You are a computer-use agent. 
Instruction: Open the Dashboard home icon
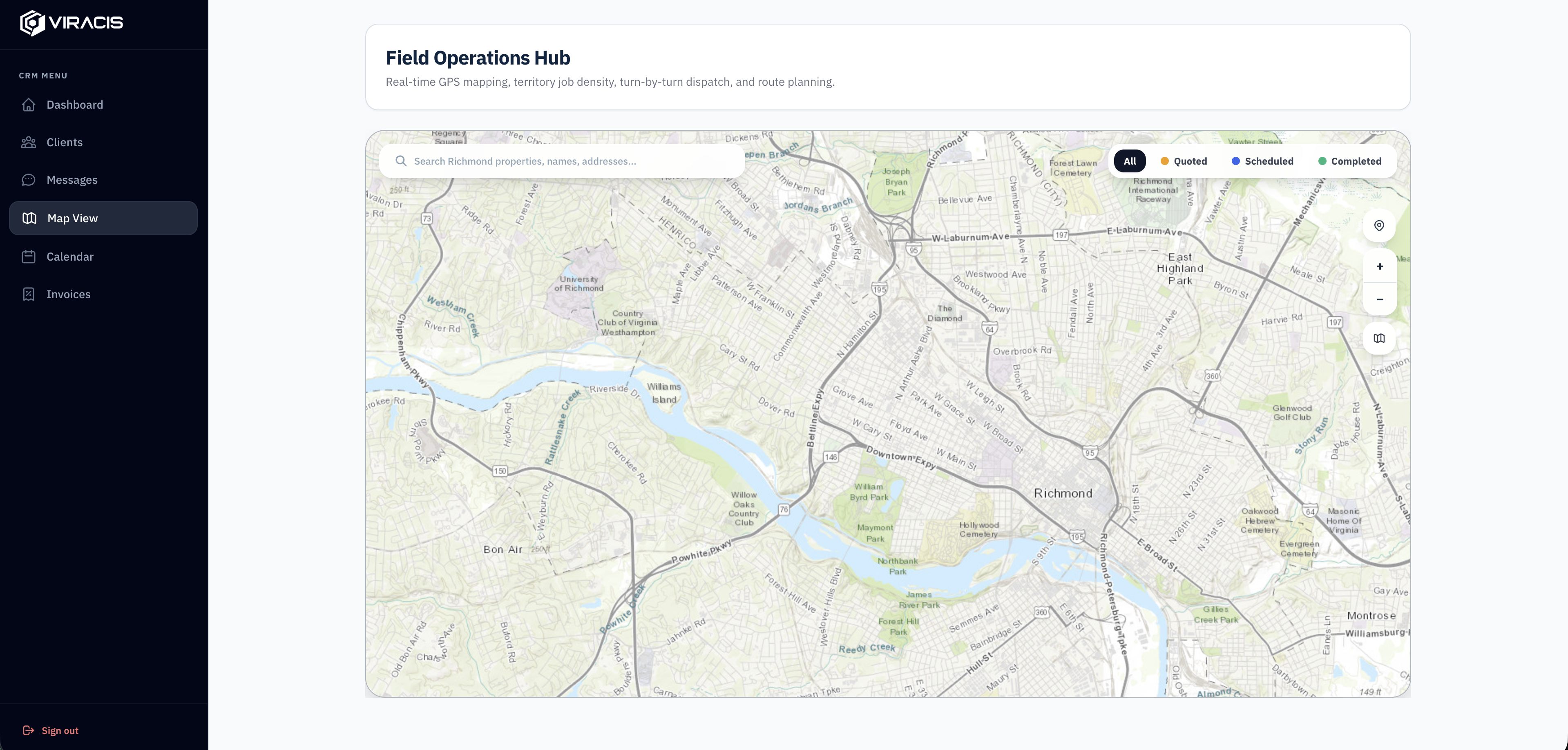pos(29,105)
